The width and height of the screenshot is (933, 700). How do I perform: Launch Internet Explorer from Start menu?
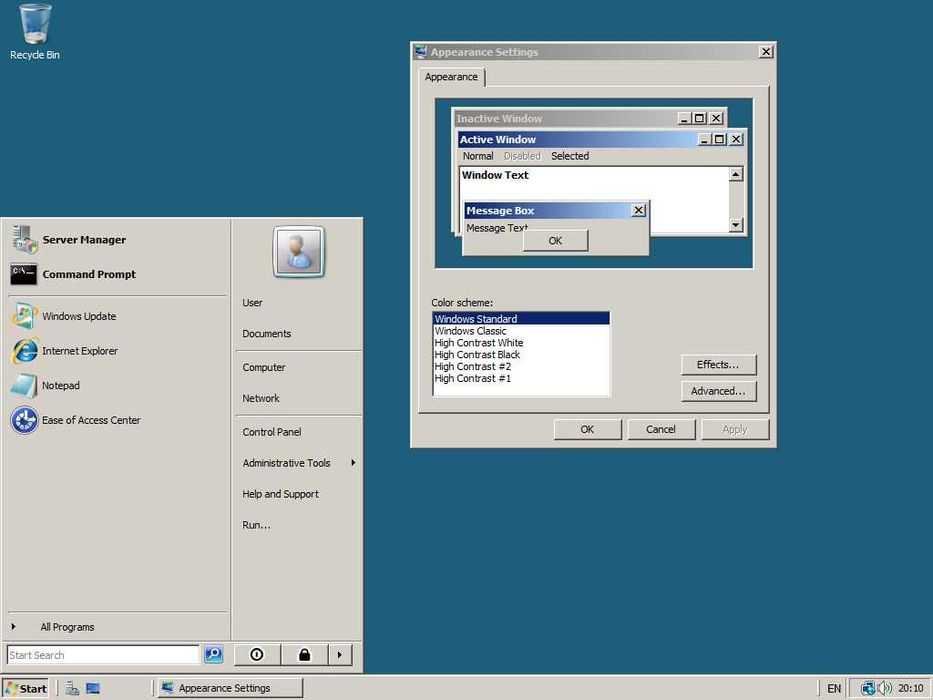[x=117, y=351]
